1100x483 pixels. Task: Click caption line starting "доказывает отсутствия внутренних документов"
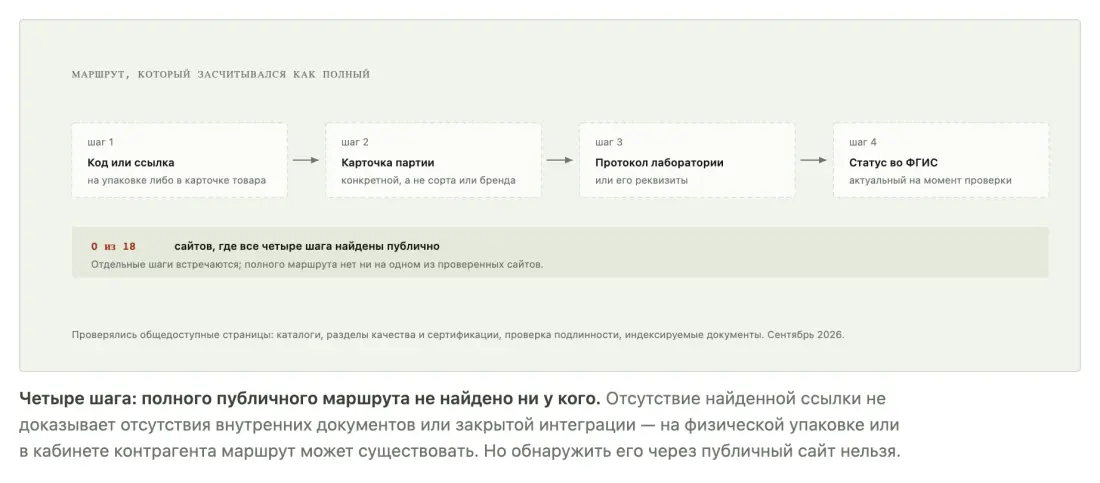tap(459, 425)
